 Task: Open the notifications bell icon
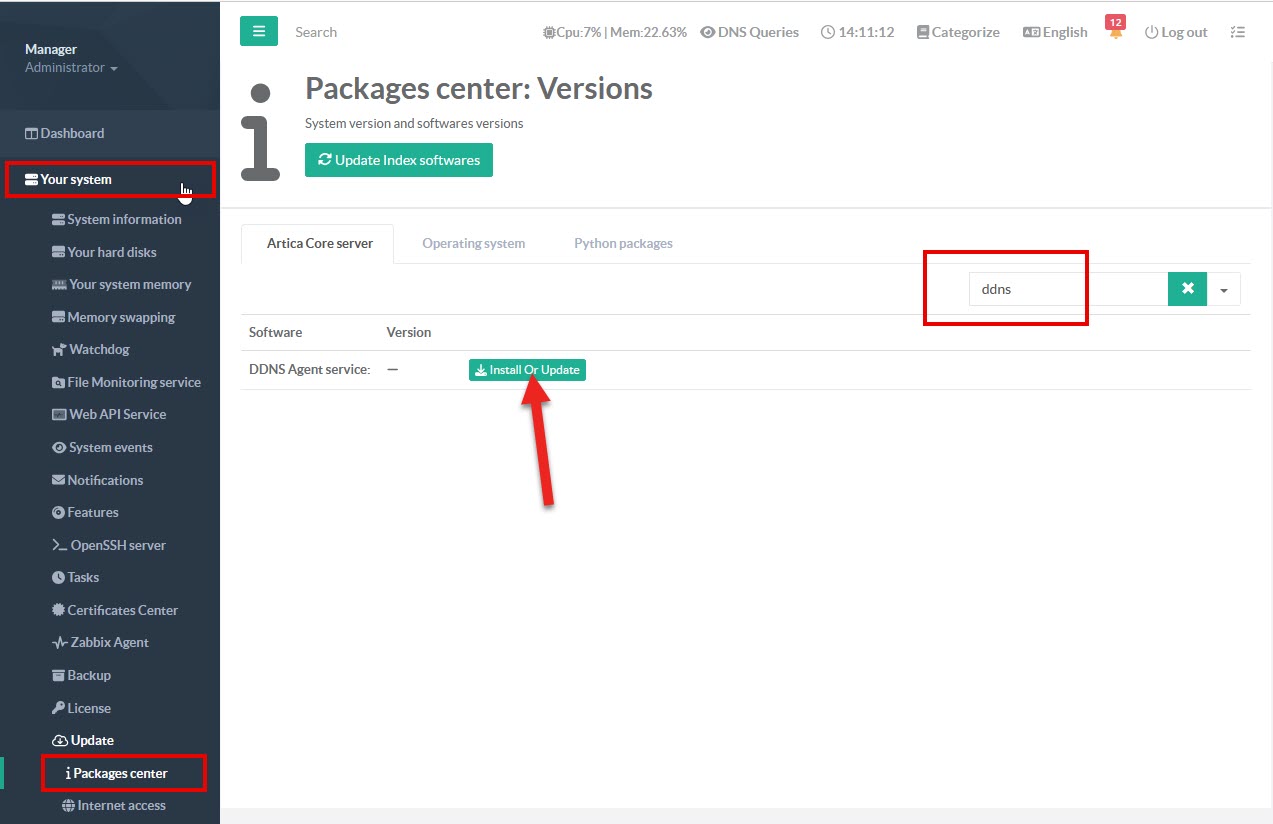coord(1115,33)
